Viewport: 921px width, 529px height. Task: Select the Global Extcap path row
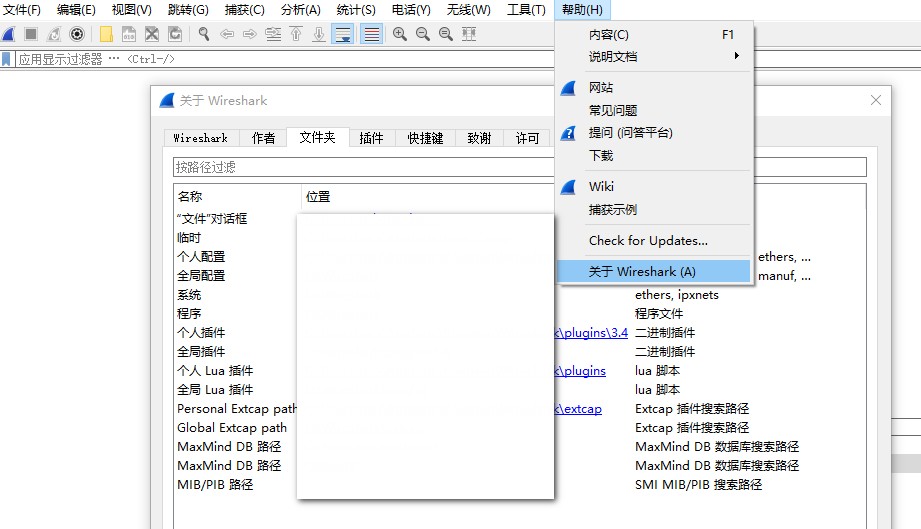point(520,427)
